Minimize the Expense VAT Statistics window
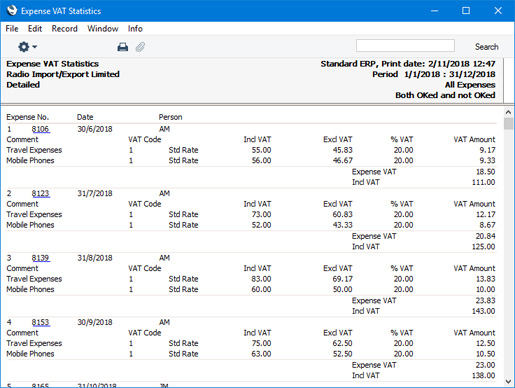 point(434,11)
